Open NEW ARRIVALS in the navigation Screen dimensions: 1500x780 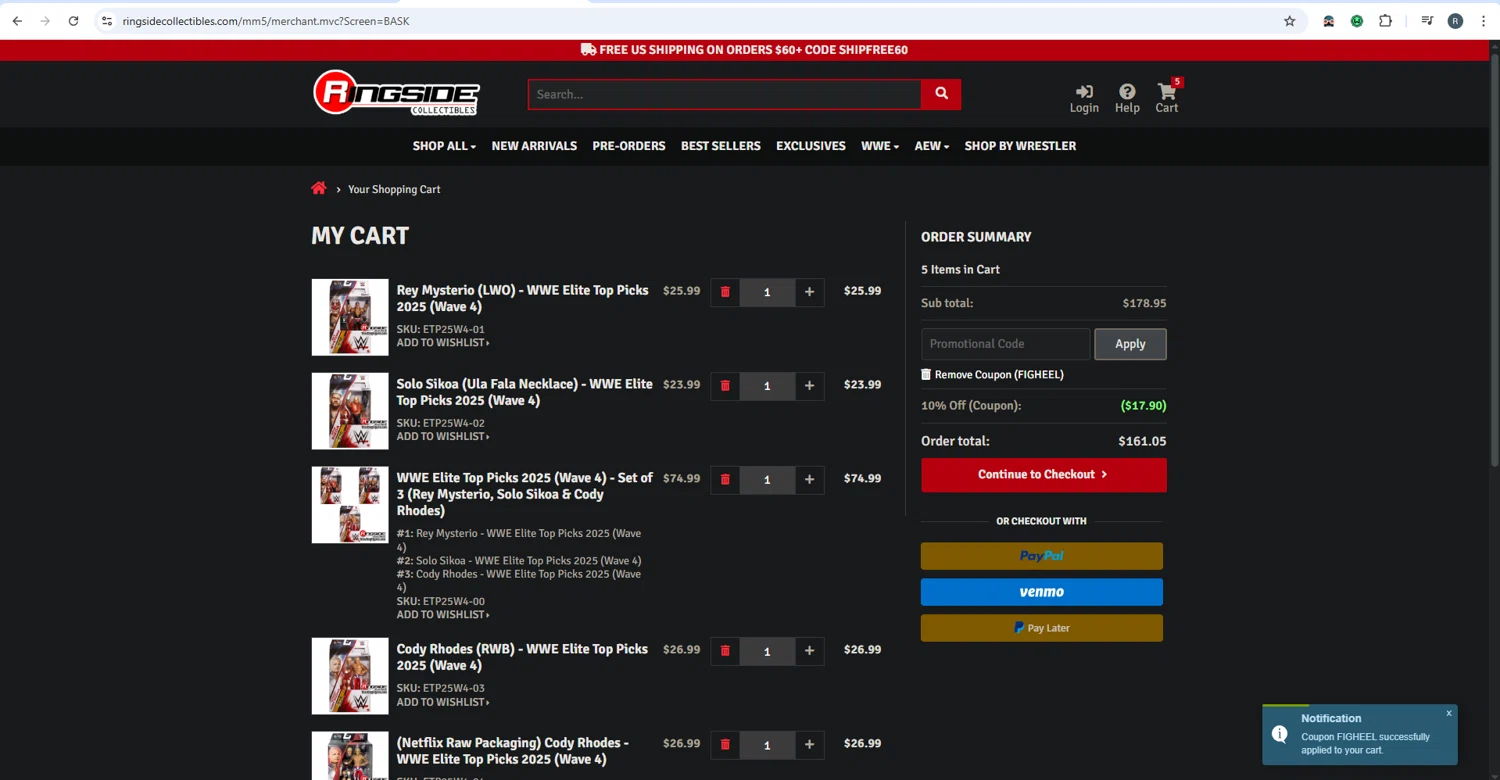click(534, 146)
